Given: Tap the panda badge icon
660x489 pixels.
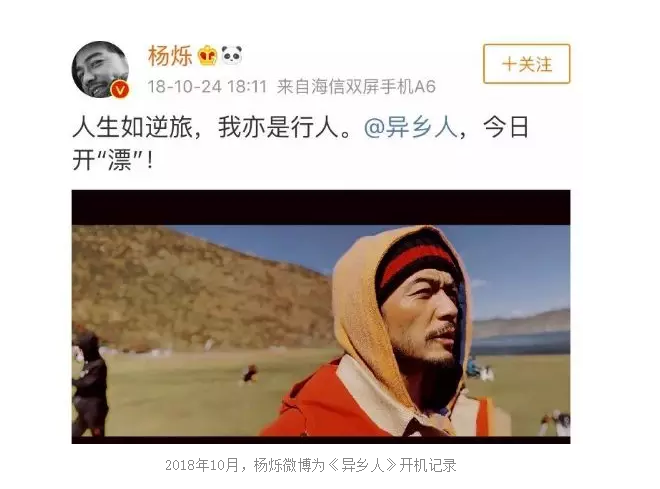Looking at the screenshot, I should 232,55.
